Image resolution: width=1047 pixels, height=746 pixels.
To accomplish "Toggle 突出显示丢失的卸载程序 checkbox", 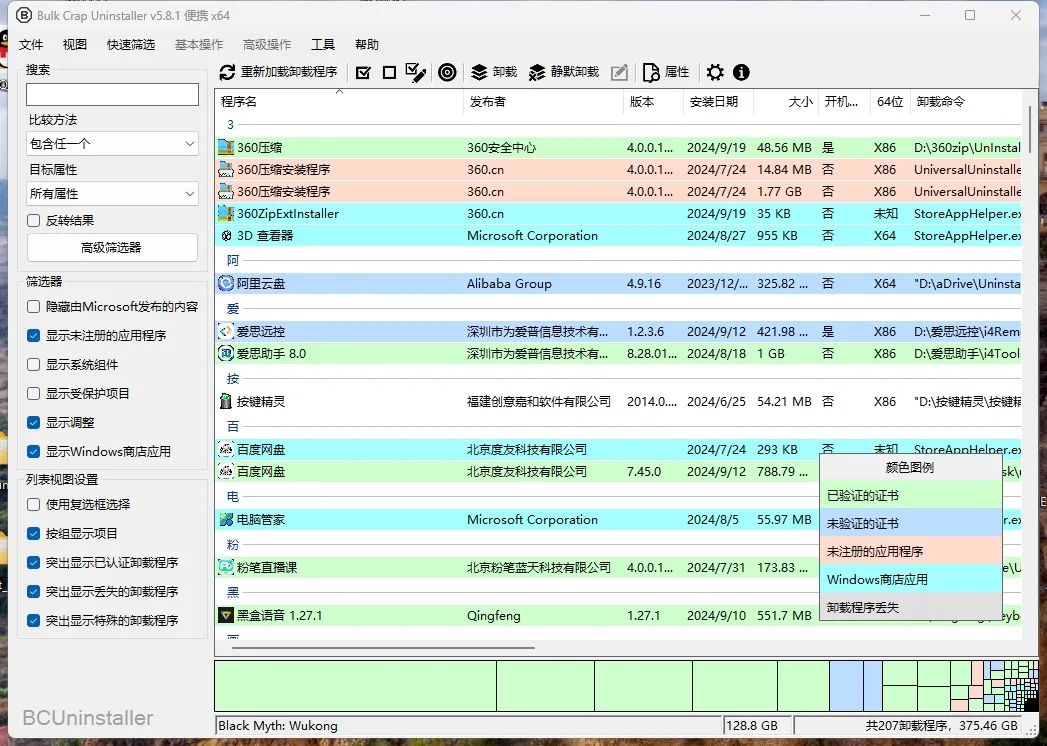I will point(33,592).
